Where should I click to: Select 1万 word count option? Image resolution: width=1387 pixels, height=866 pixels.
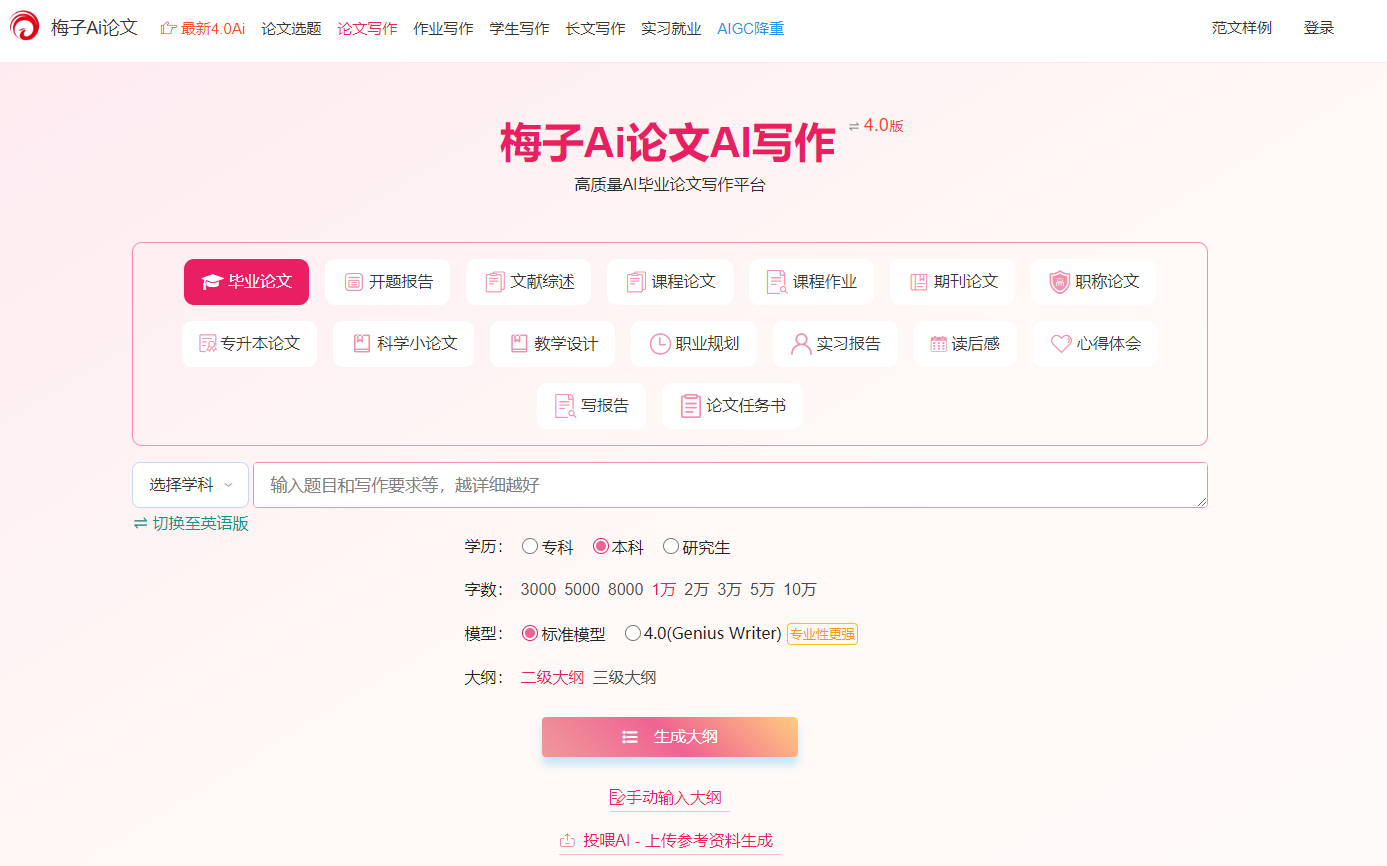664,590
